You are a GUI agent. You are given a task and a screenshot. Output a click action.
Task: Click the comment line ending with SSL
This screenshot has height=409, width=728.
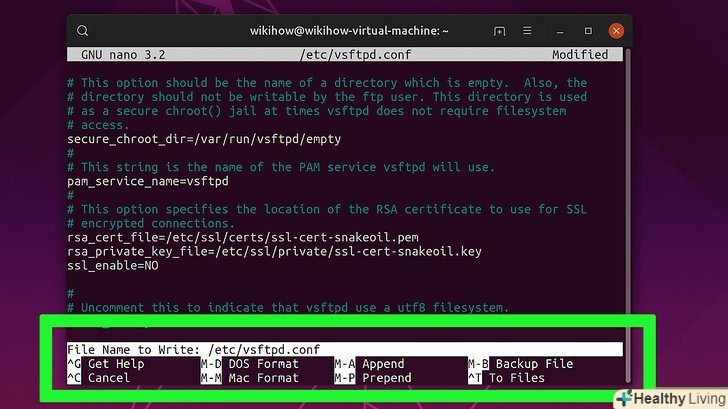point(327,209)
